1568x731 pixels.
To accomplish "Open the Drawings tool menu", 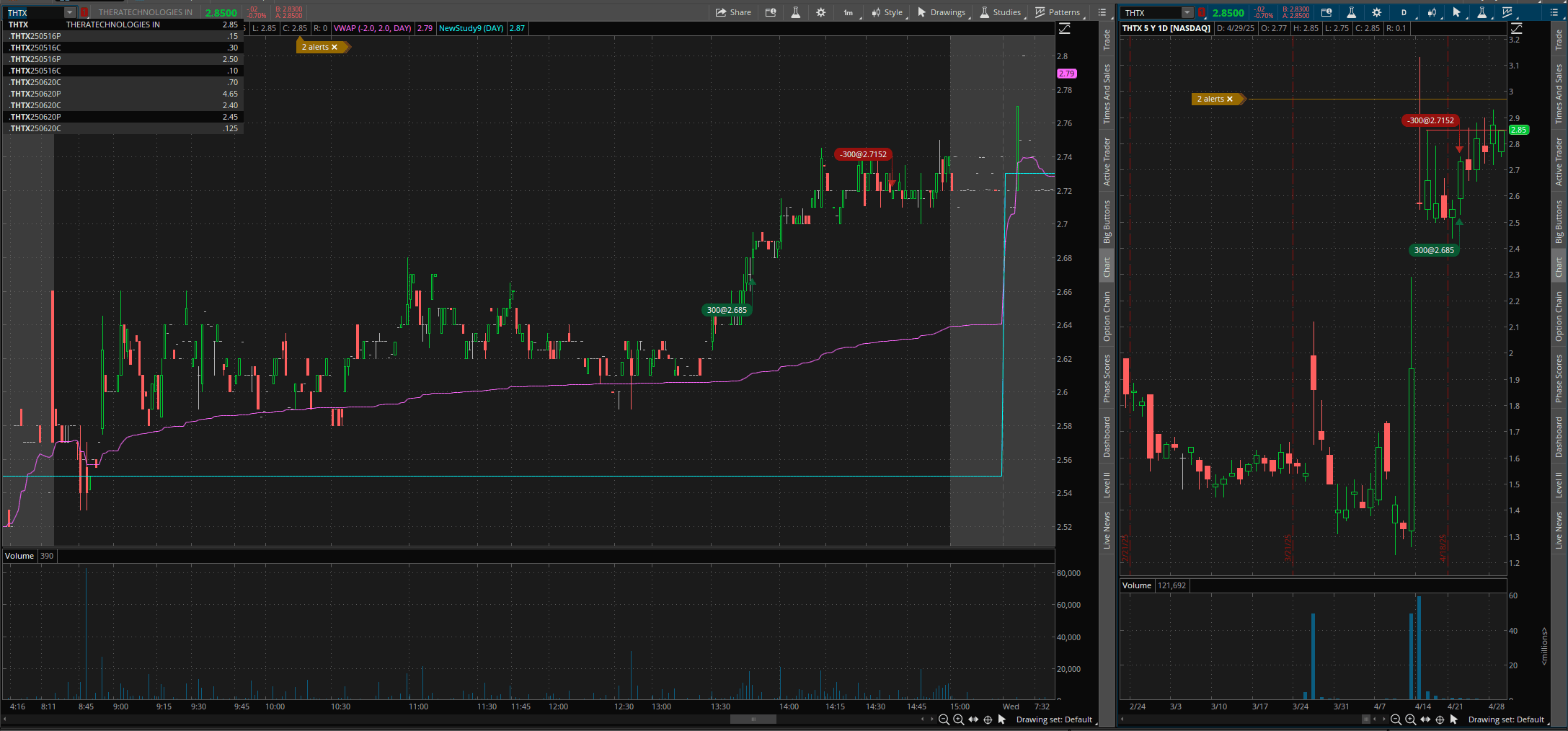I will coord(942,12).
